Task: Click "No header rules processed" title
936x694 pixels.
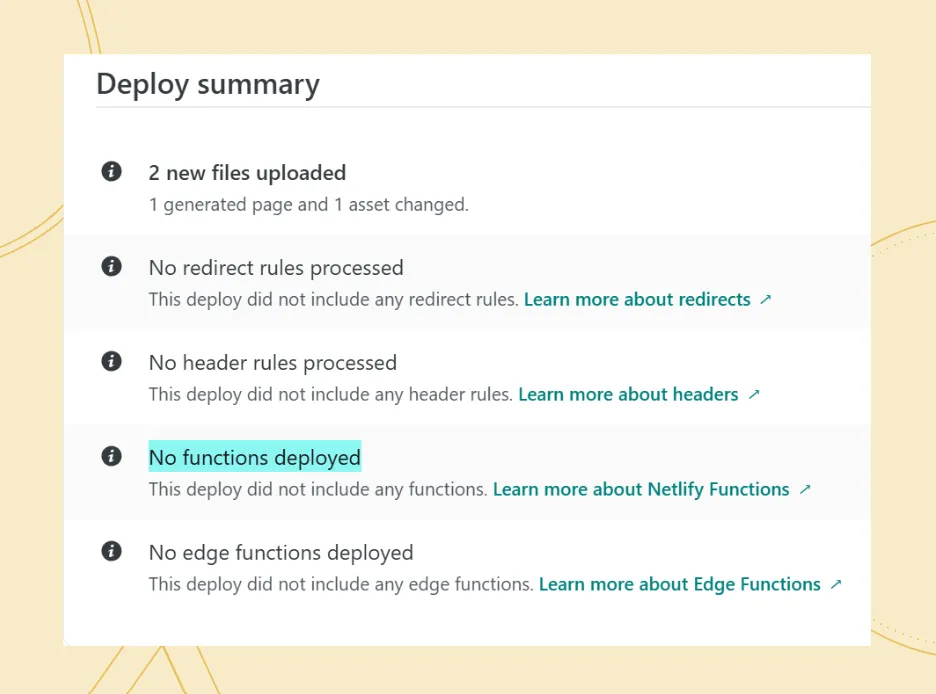Action: (x=273, y=363)
